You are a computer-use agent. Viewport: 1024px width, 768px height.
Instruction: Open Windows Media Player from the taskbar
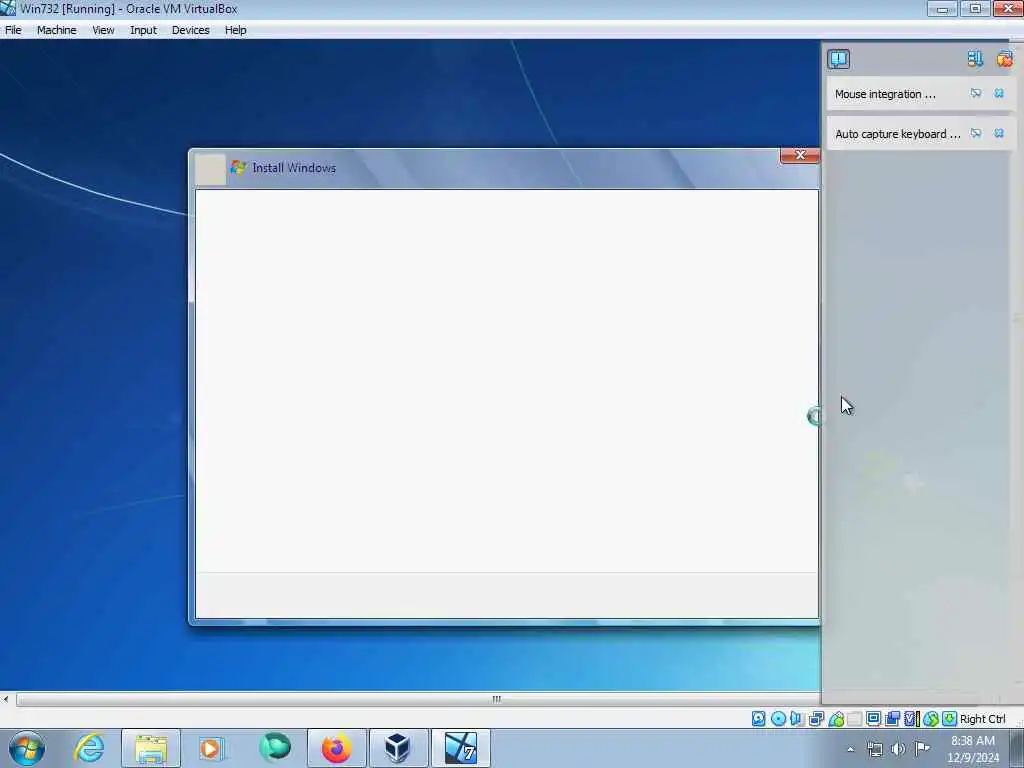pos(211,748)
